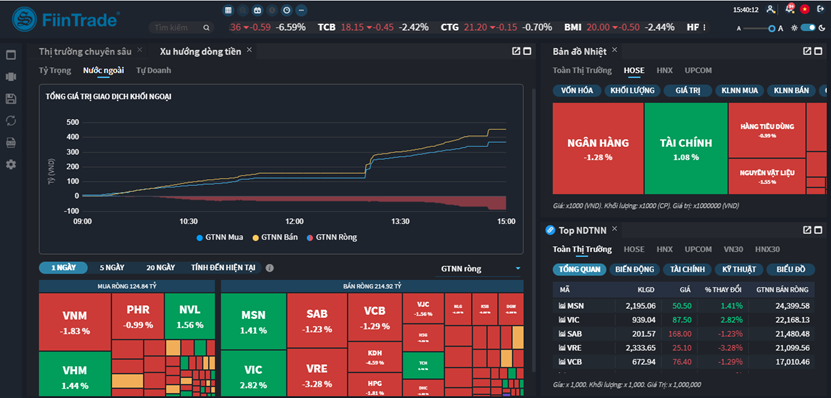Click the save floppy disk icon in sidebar
This screenshot has height=398, width=831.
pos(11,99)
